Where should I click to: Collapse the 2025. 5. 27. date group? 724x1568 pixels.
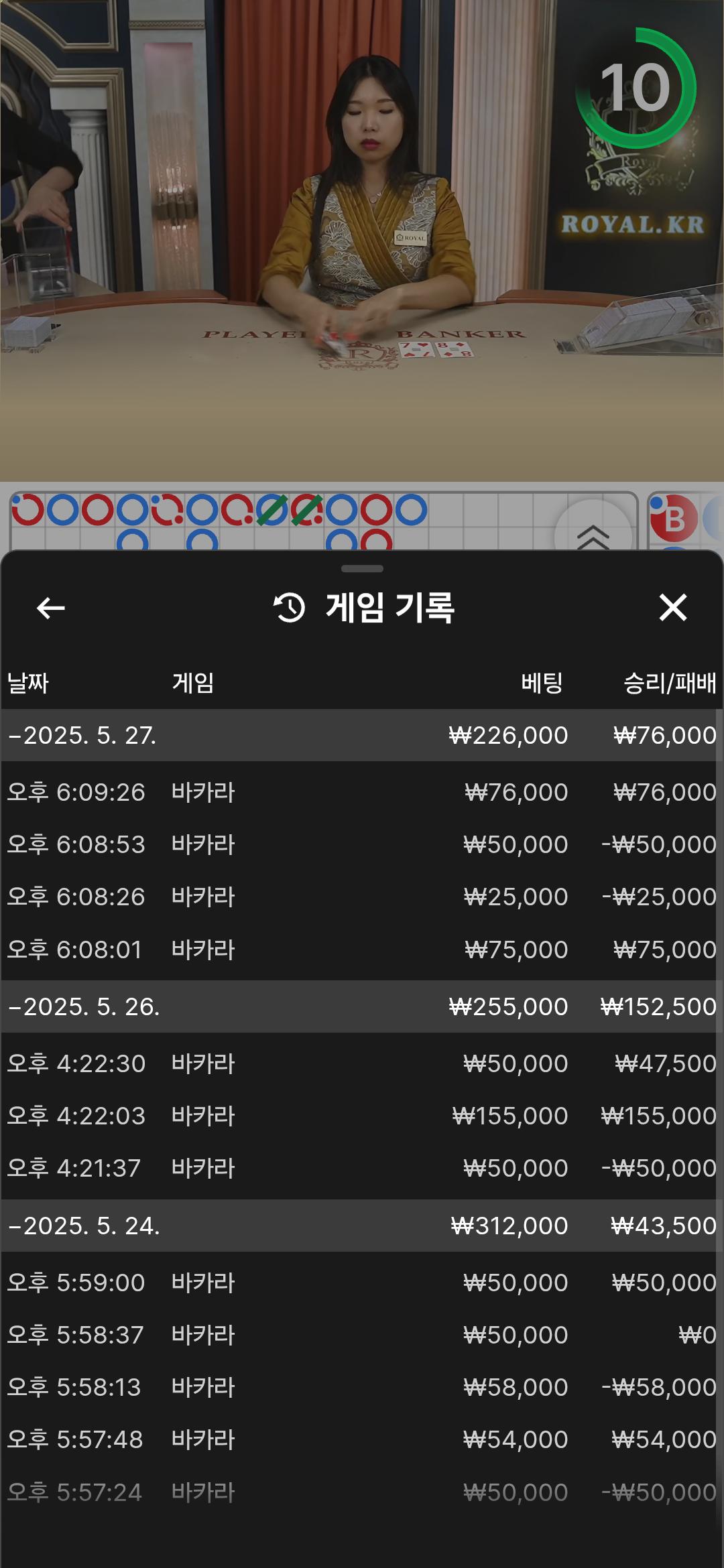82,735
